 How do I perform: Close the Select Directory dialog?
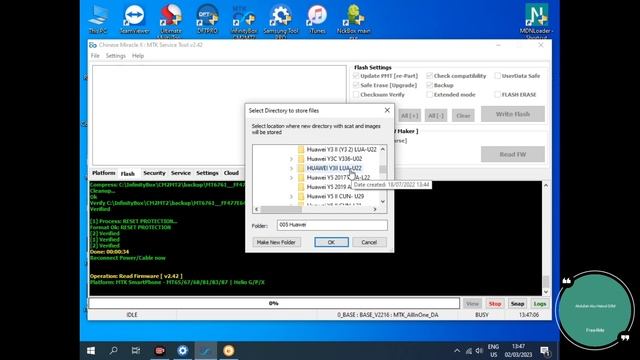[387, 110]
